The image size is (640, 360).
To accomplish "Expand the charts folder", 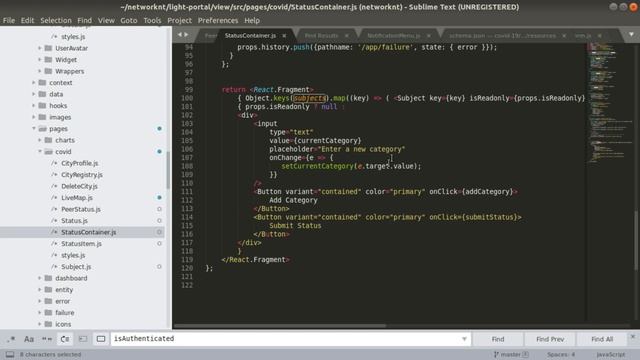I will click(40, 140).
